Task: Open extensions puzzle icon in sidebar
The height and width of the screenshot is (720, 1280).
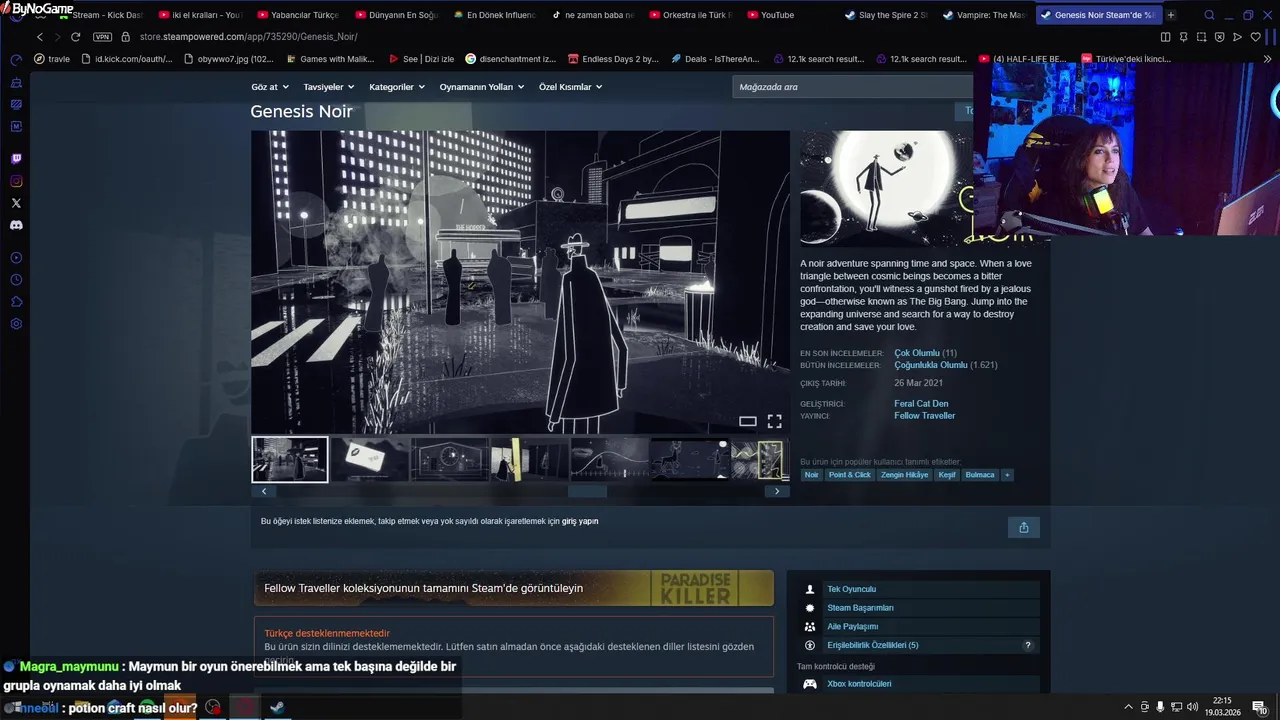Action: [x=16, y=302]
